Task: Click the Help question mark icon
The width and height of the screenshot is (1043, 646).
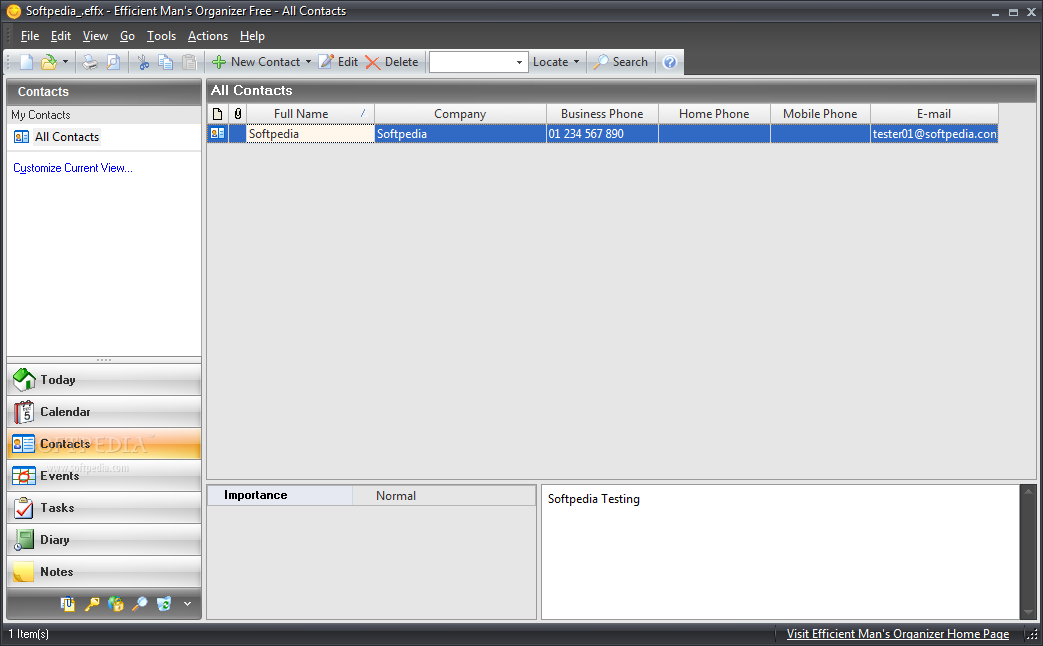Action: click(670, 62)
